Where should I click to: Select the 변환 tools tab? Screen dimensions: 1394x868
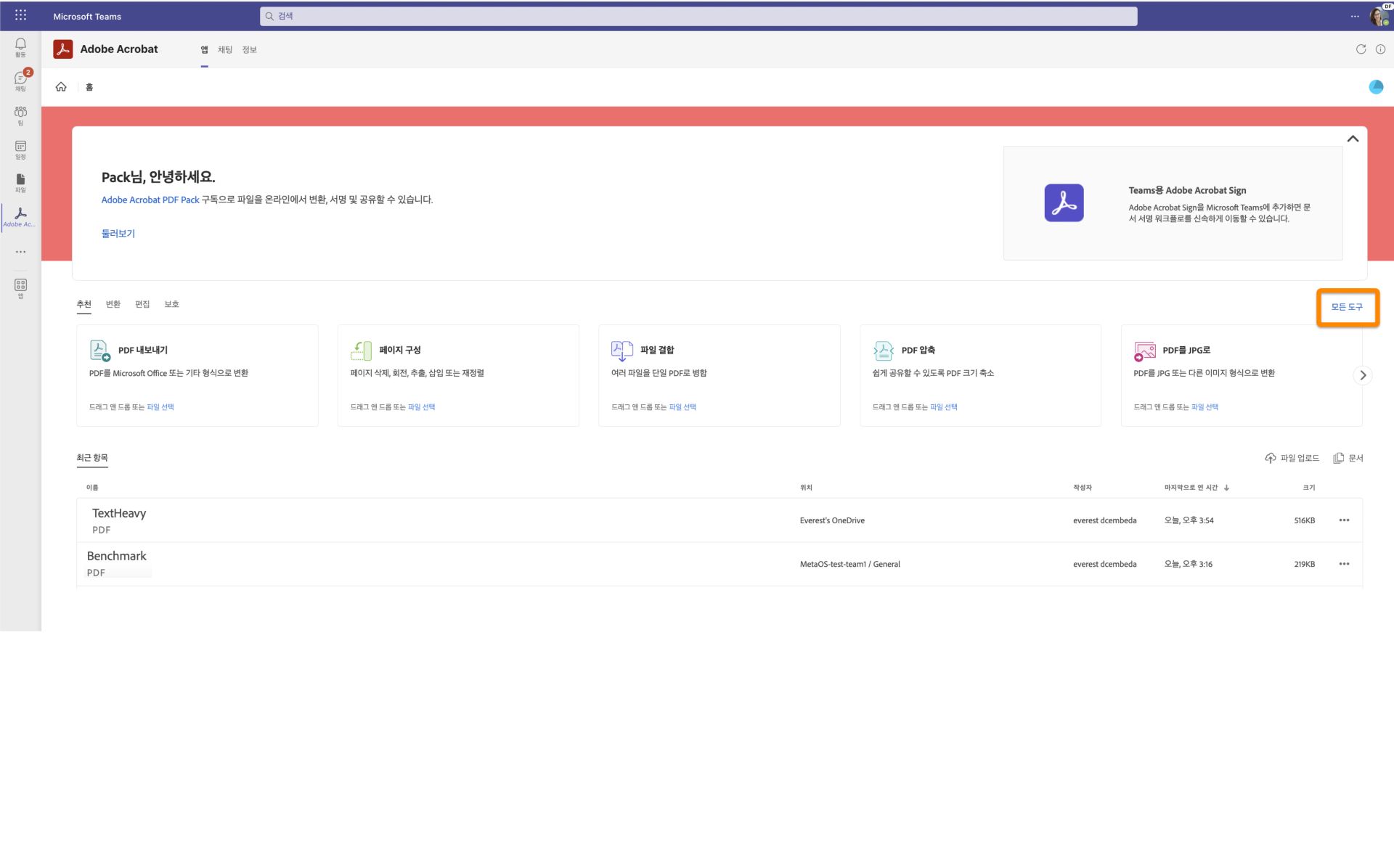[x=113, y=304]
